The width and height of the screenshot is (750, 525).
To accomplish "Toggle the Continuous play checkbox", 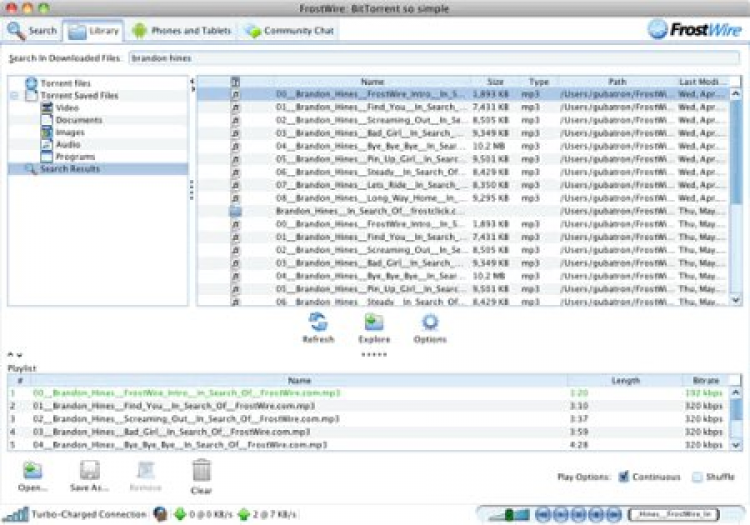I will click(x=623, y=476).
